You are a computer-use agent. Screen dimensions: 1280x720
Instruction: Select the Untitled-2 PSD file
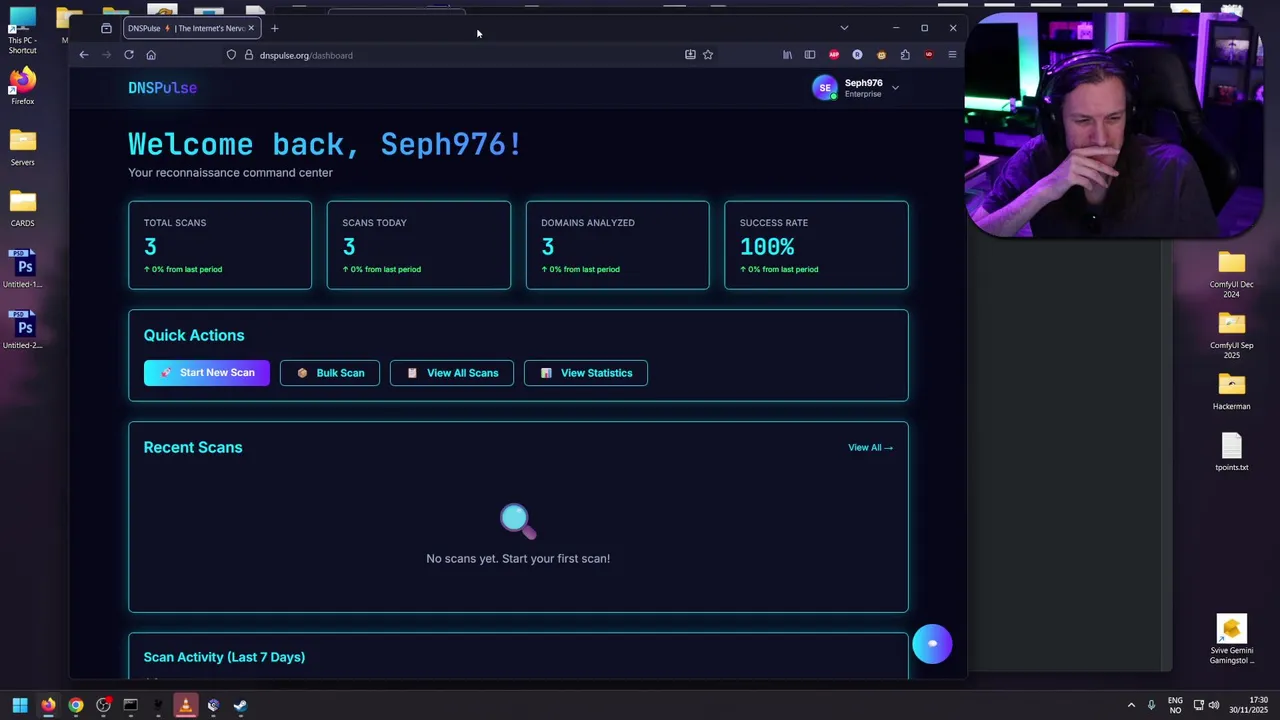coord(23,331)
